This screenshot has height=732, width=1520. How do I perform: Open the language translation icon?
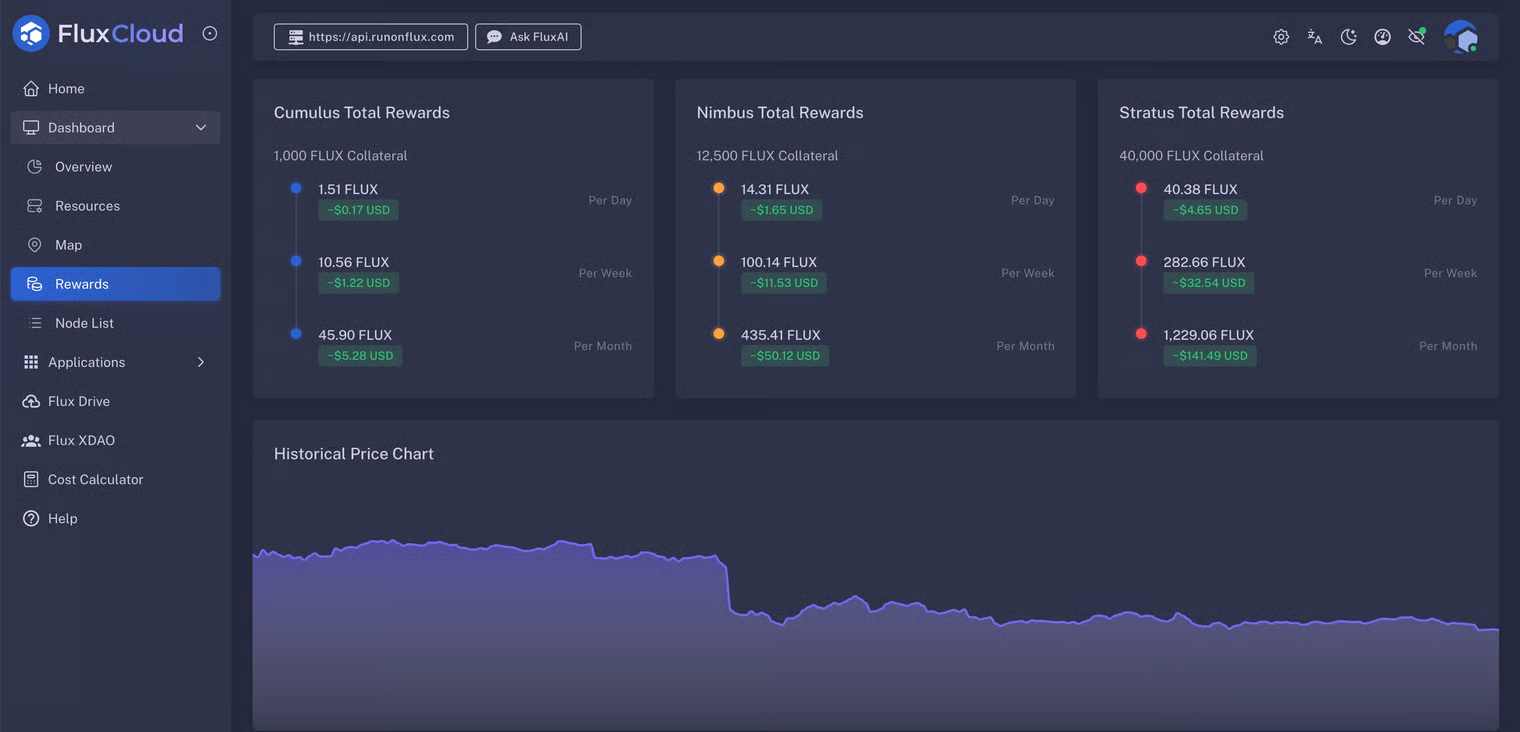(1315, 37)
